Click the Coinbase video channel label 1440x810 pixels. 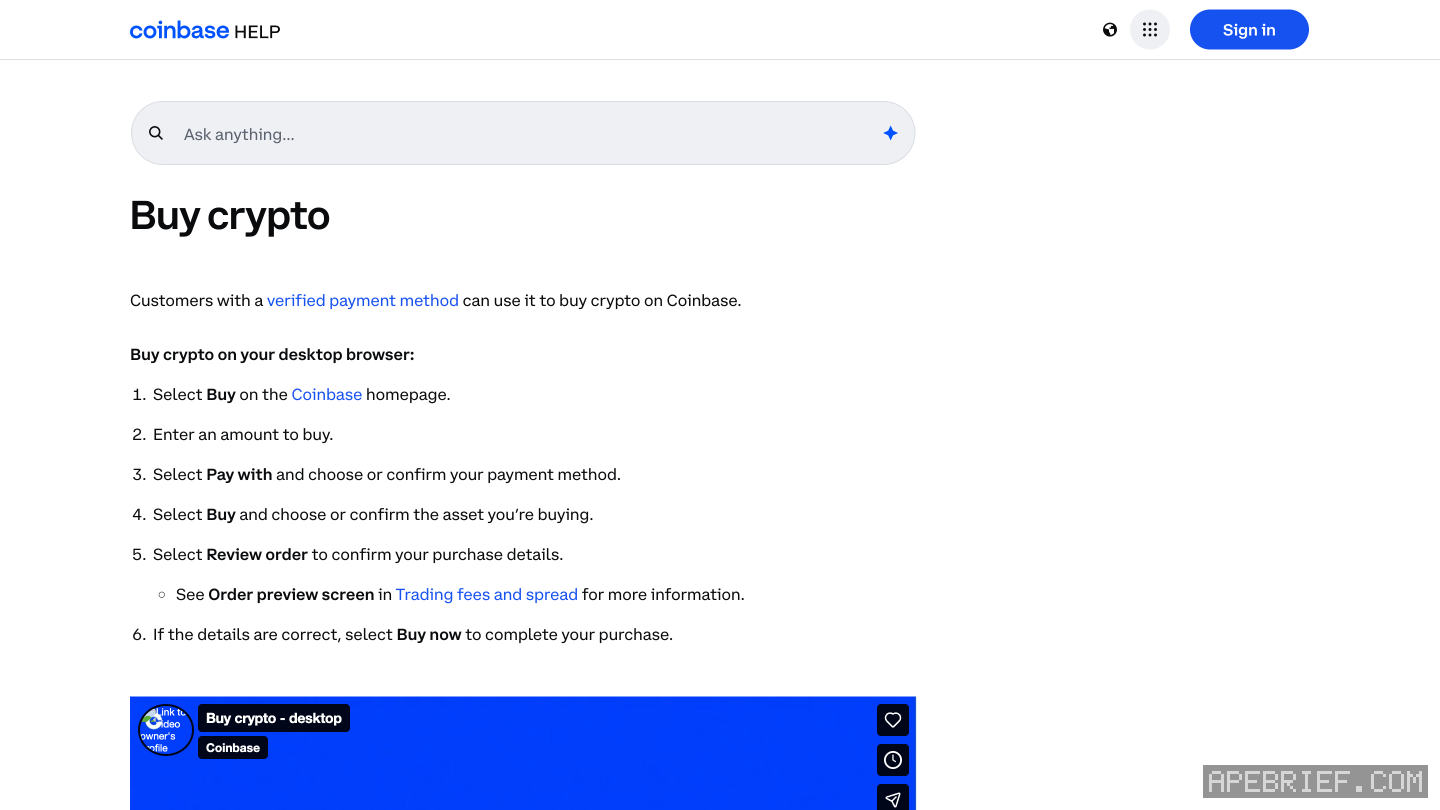(233, 748)
